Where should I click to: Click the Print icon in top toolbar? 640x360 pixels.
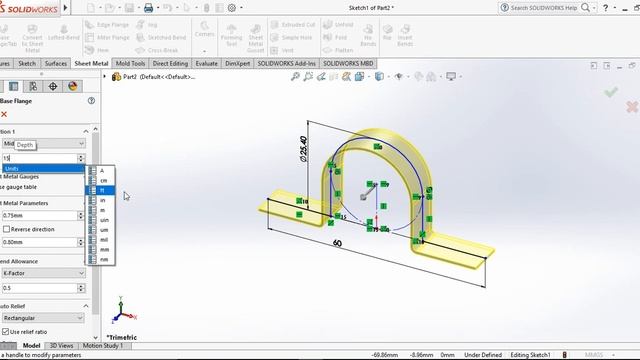(149, 7)
